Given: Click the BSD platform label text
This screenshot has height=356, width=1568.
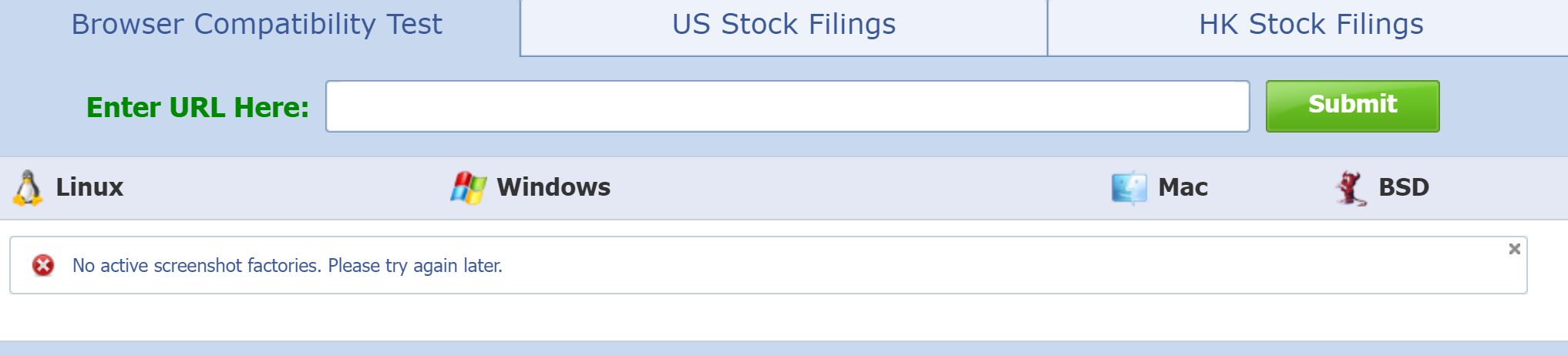Looking at the screenshot, I should (1403, 187).
